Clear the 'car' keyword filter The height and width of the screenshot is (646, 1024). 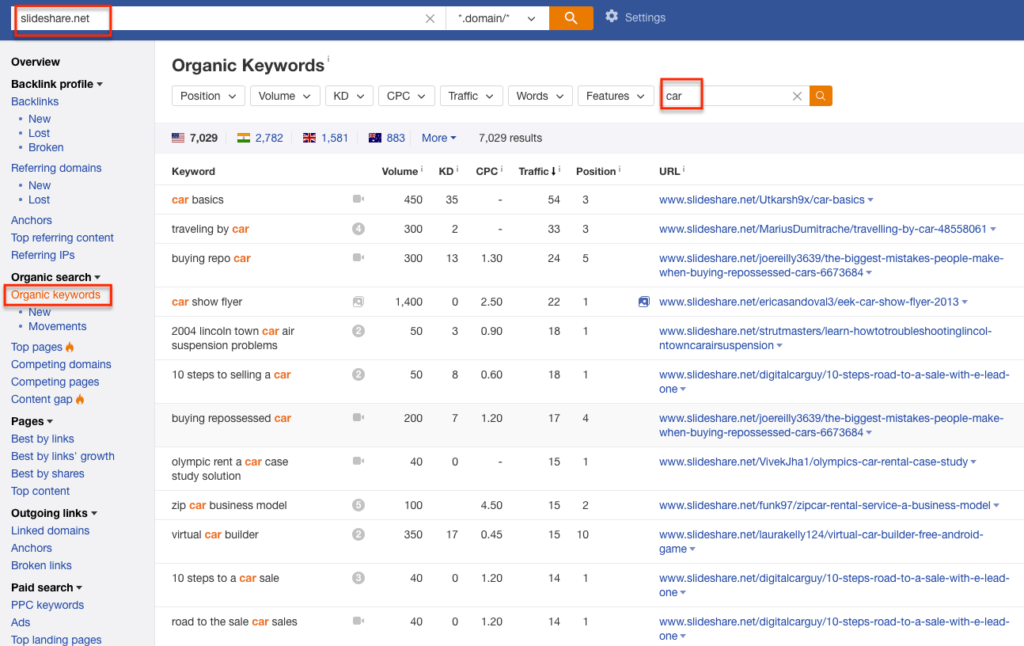(x=797, y=96)
